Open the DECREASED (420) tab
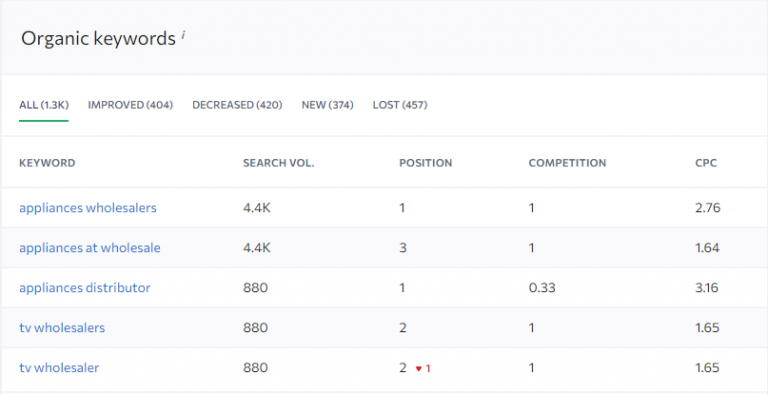 (x=237, y=105)
